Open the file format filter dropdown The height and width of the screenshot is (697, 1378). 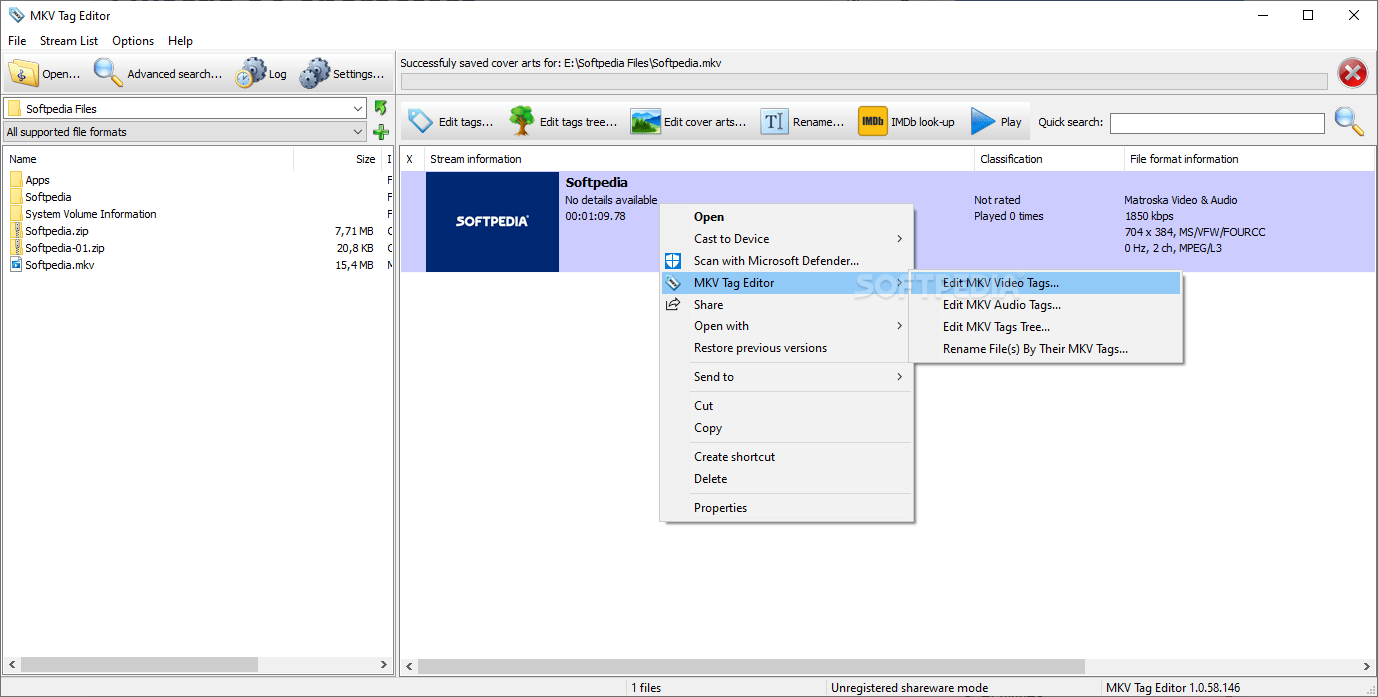(359, 131)
